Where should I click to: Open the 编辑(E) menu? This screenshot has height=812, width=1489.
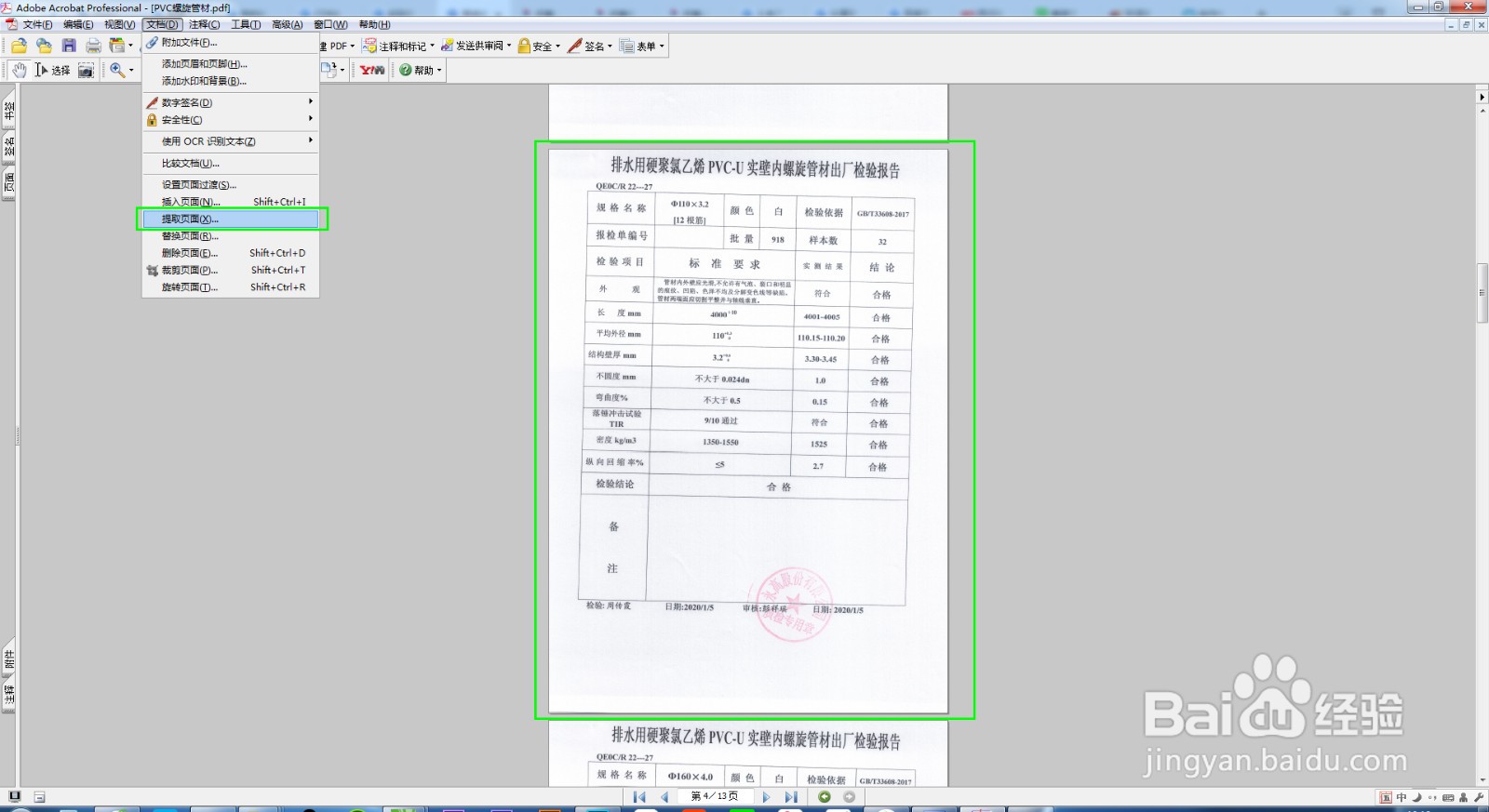(x=78, y=24)
